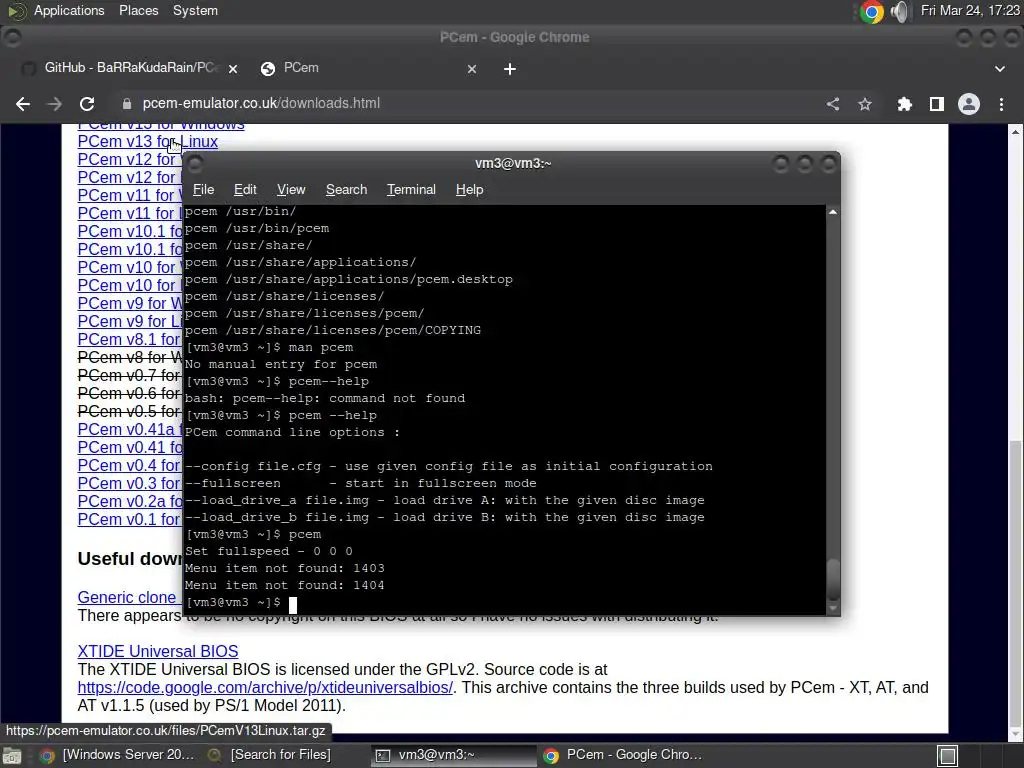Close the PCem tab
The image size is (1024, 768).
(472, 69)
